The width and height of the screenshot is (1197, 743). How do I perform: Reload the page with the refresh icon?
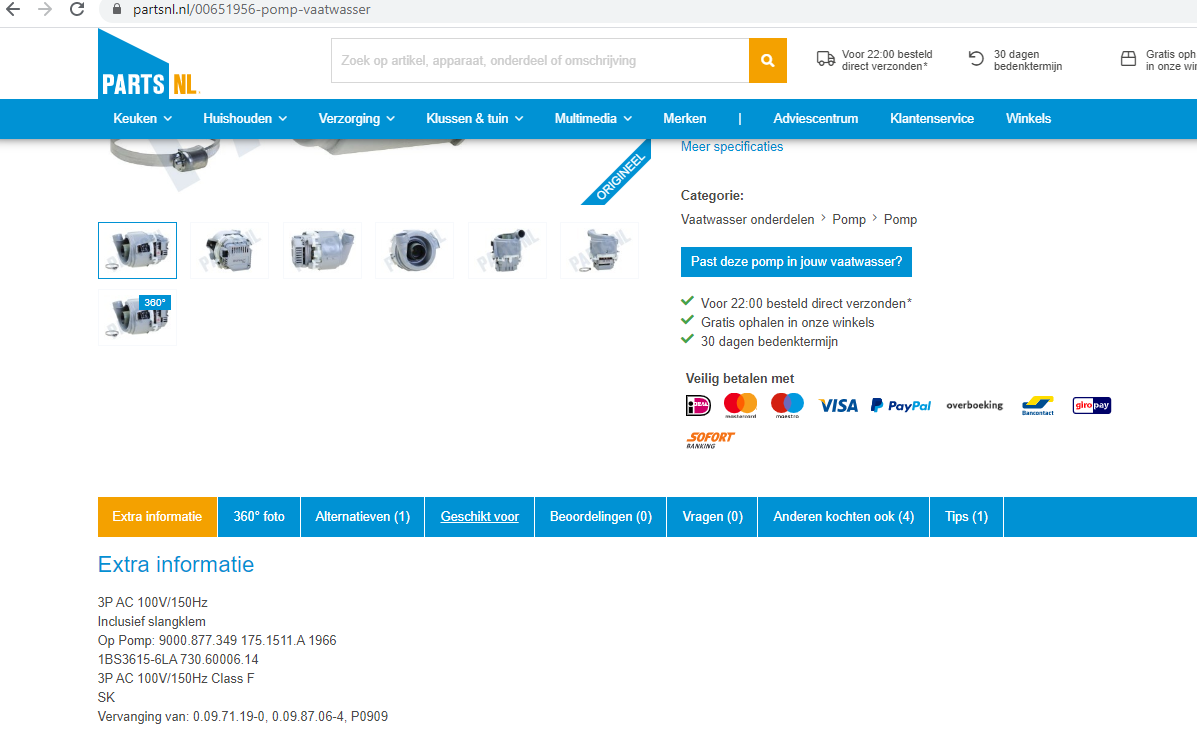tap(77, 10)
